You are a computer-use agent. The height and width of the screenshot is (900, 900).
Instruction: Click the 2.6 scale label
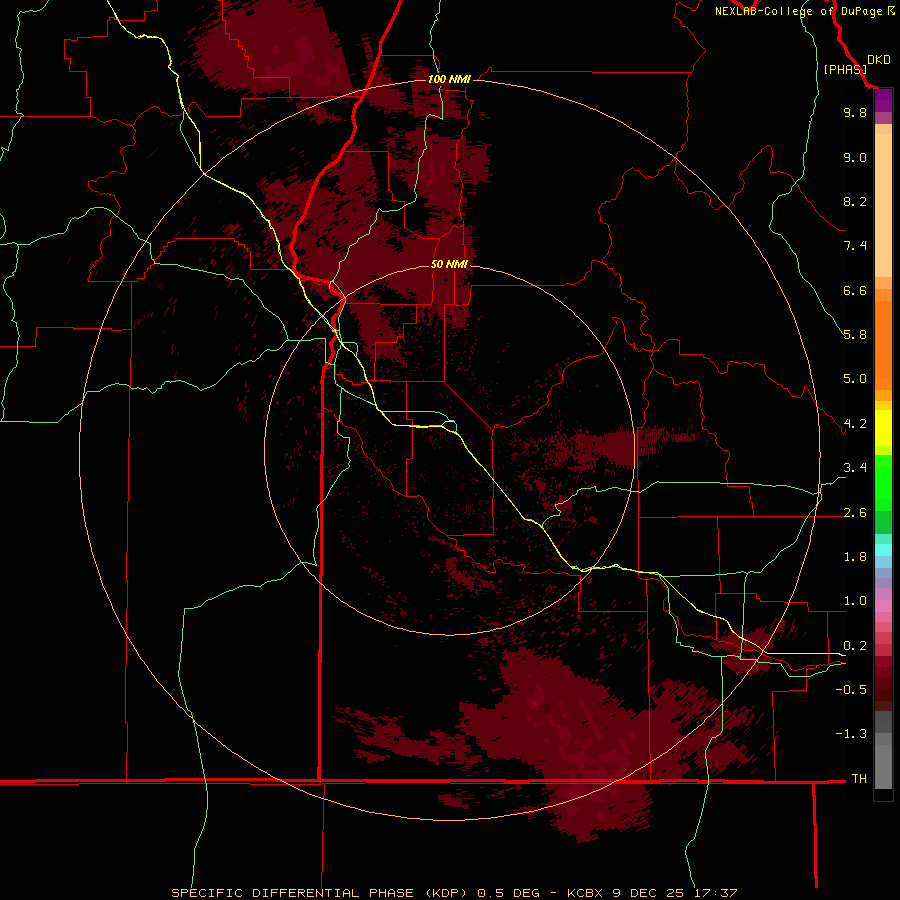pos(855,513)
